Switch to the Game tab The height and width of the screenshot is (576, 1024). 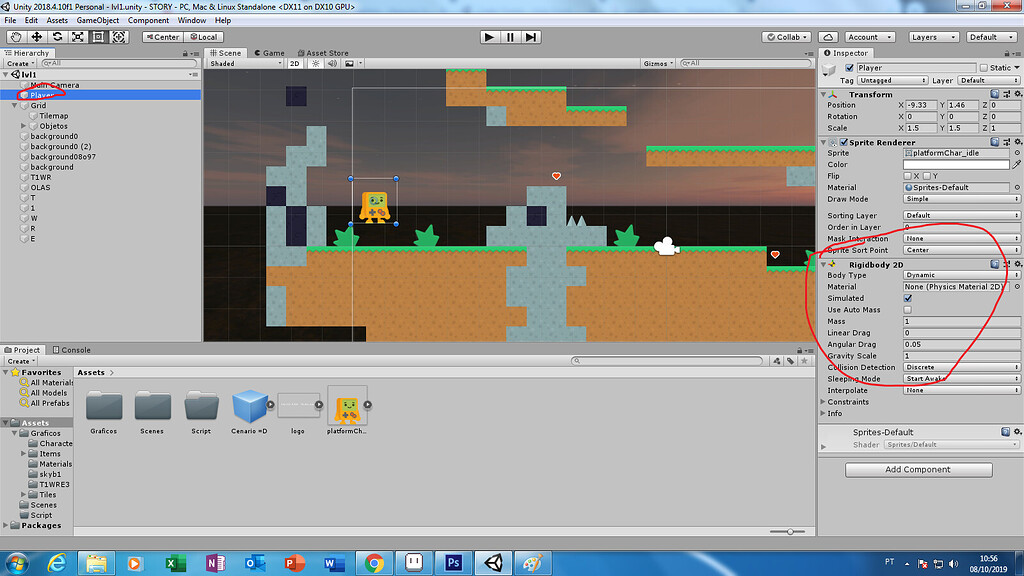(x=270, y=53)
